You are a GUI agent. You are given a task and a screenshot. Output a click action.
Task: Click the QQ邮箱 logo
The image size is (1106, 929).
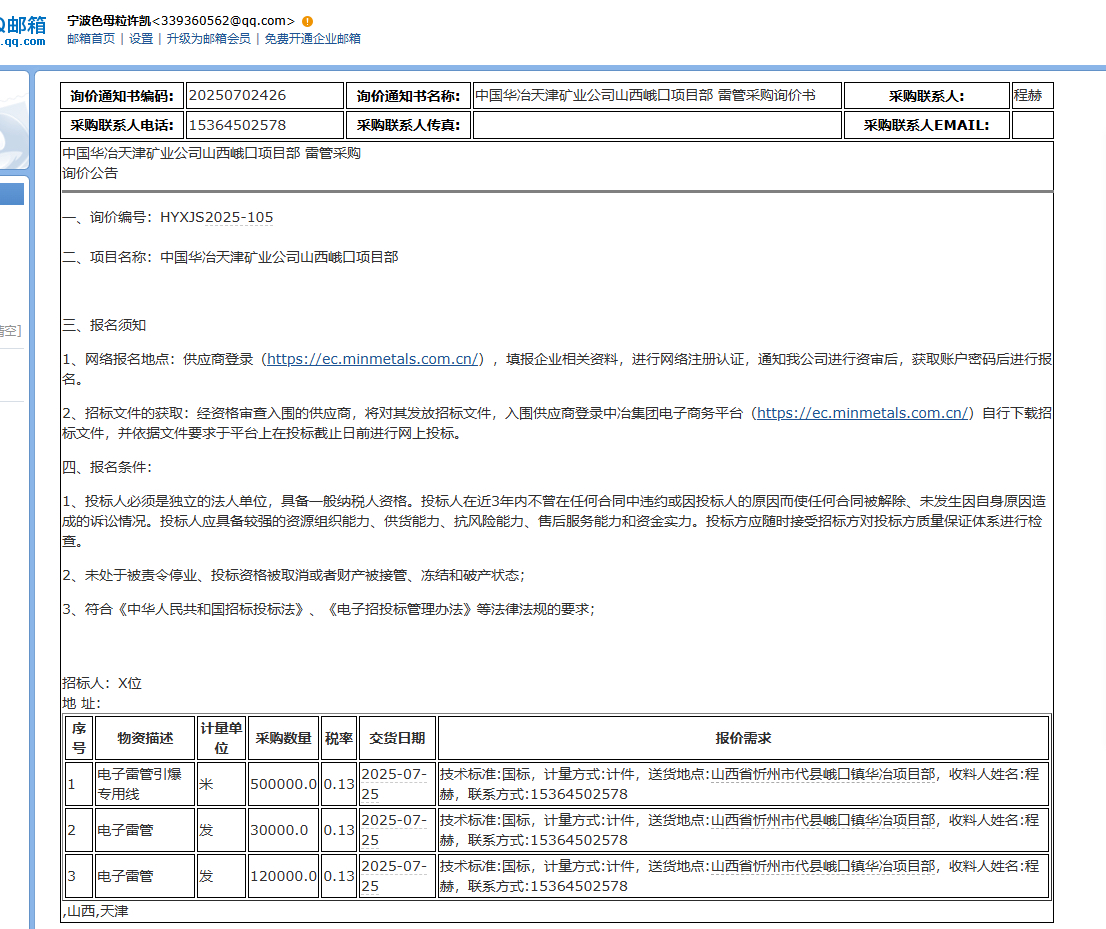pos(23,31)
